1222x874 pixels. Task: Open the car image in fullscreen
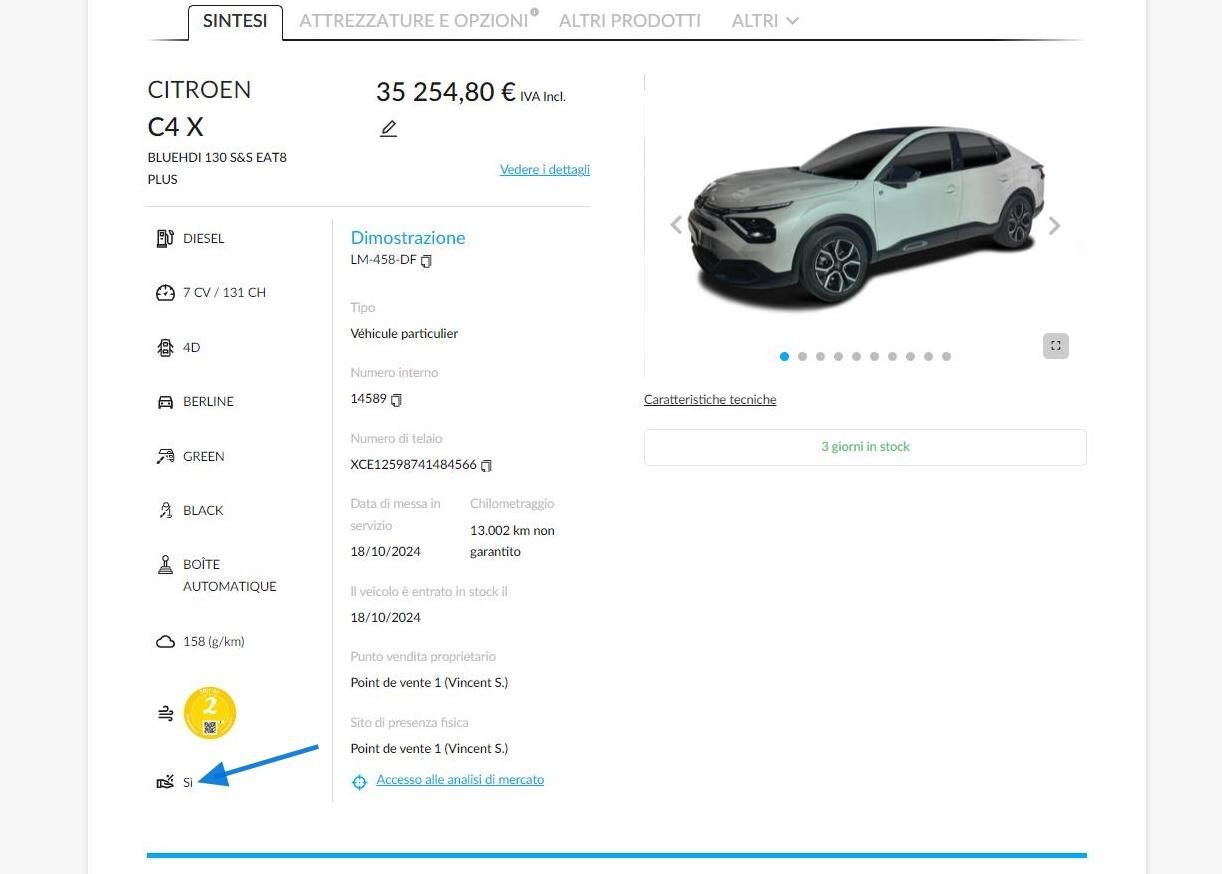(x=1055, y=346)
